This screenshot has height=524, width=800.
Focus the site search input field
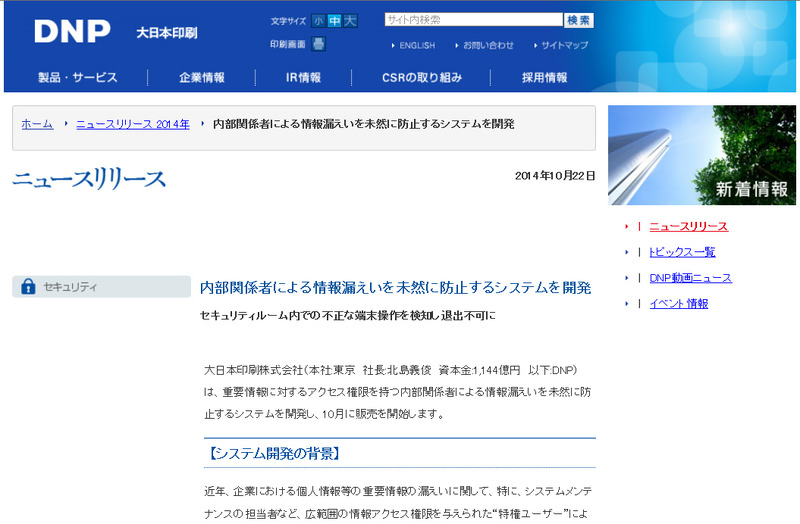pos(472,20)
